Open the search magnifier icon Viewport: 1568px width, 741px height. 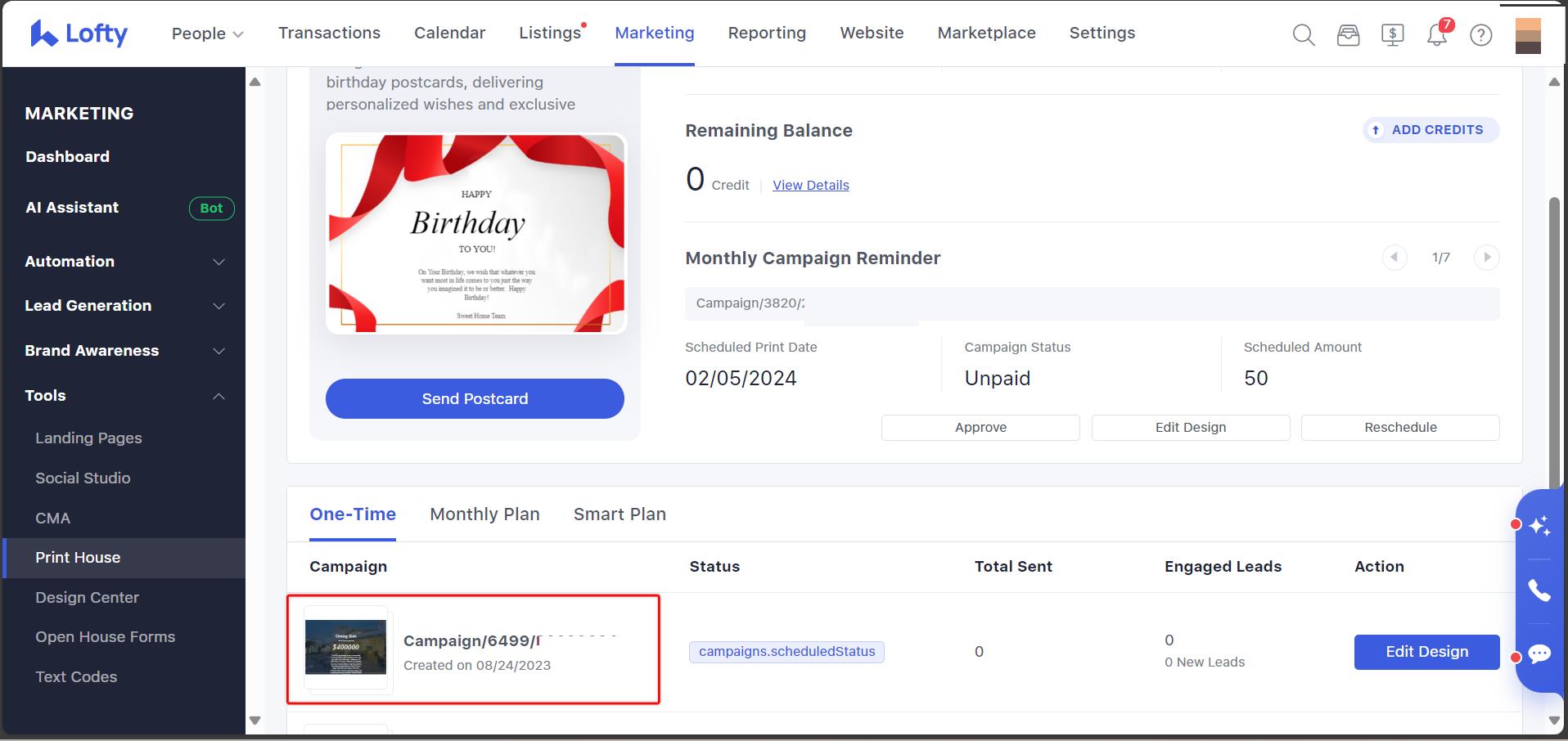click(x=1304, y=34)
